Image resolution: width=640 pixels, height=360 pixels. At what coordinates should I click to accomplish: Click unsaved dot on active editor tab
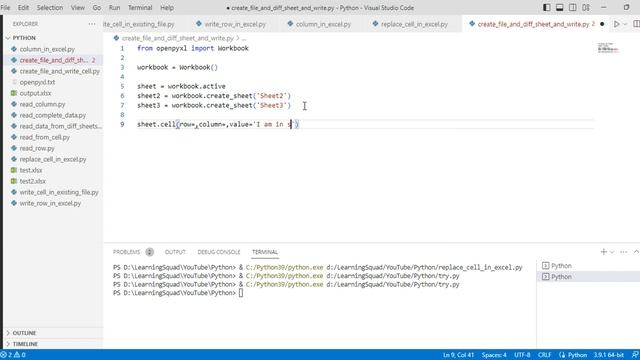pos(602,24)
